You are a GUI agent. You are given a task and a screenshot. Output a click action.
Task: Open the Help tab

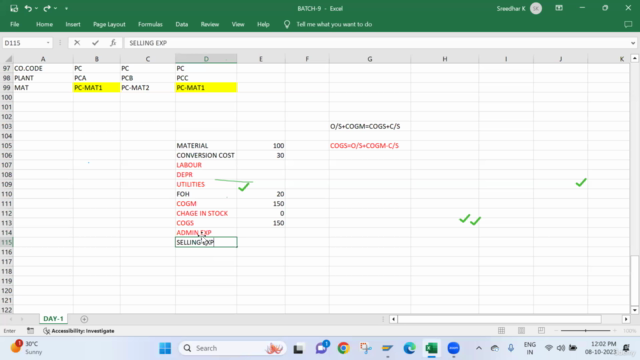pos(263,24)
